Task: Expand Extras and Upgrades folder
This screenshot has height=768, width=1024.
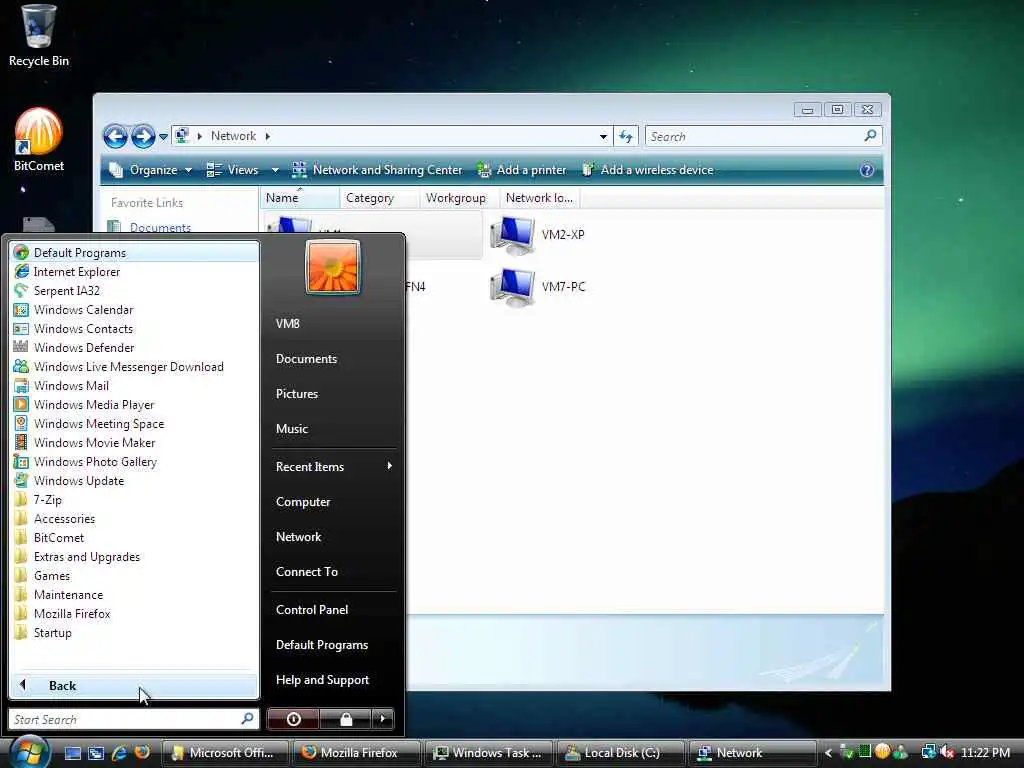Action: [x=135, y=556]
